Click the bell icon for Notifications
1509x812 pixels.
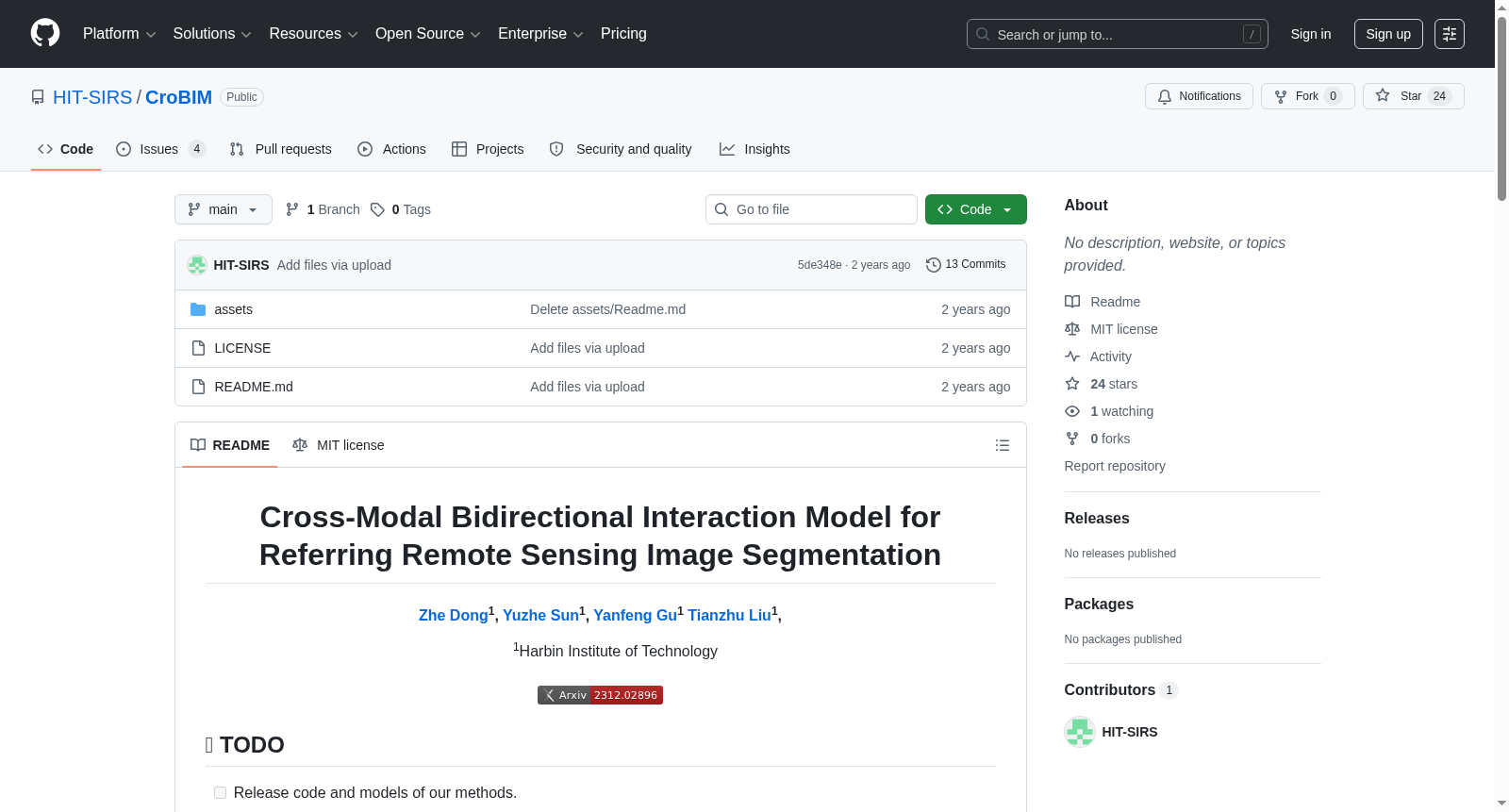tap(1165, 96)
